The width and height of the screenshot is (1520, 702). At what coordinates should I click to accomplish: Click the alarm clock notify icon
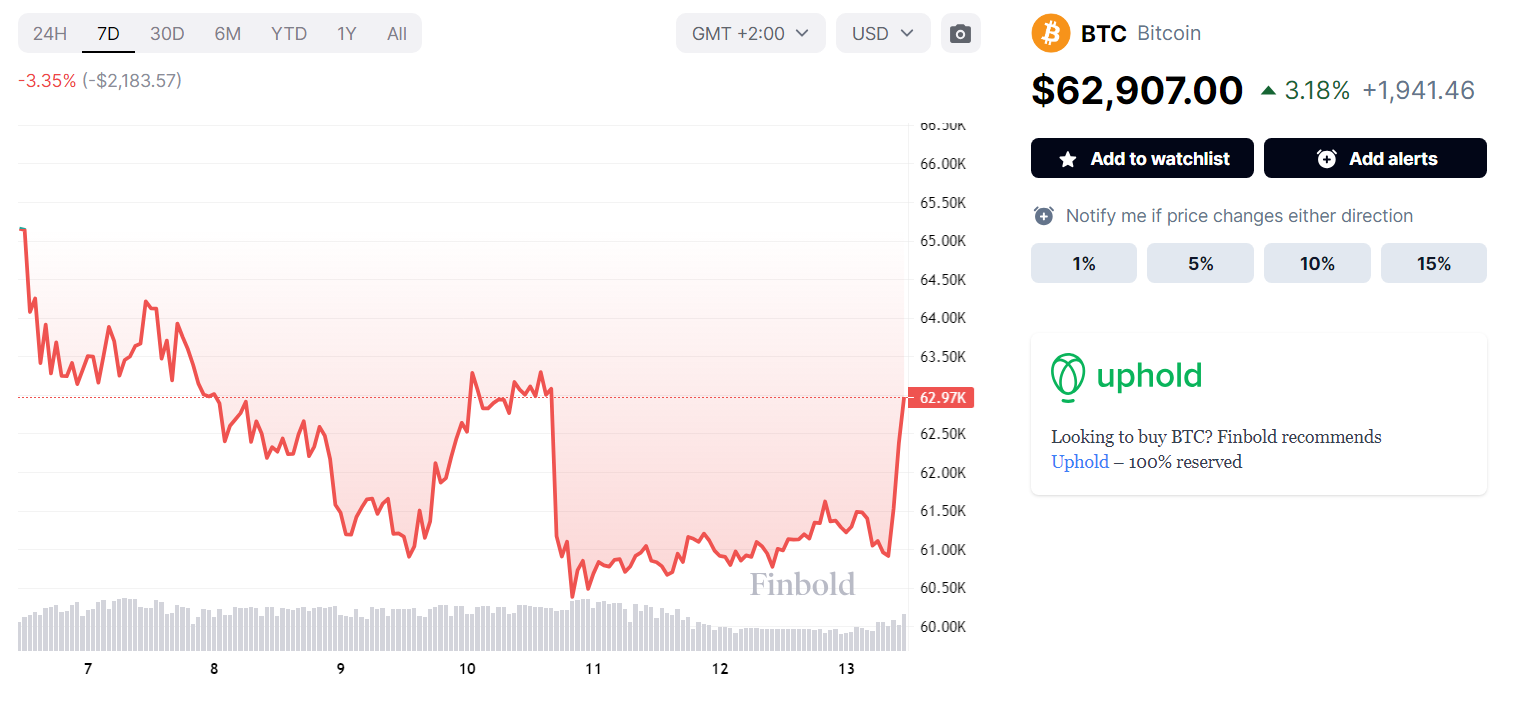pyautogui.click(x=1044, y=216)
